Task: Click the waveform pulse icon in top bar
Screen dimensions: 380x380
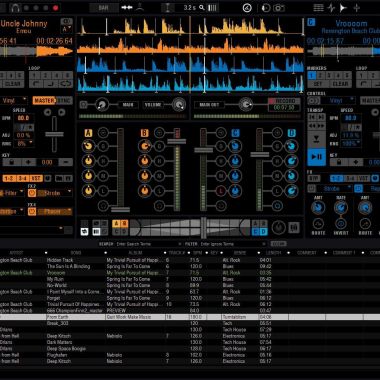Action: tap(331, 8)
